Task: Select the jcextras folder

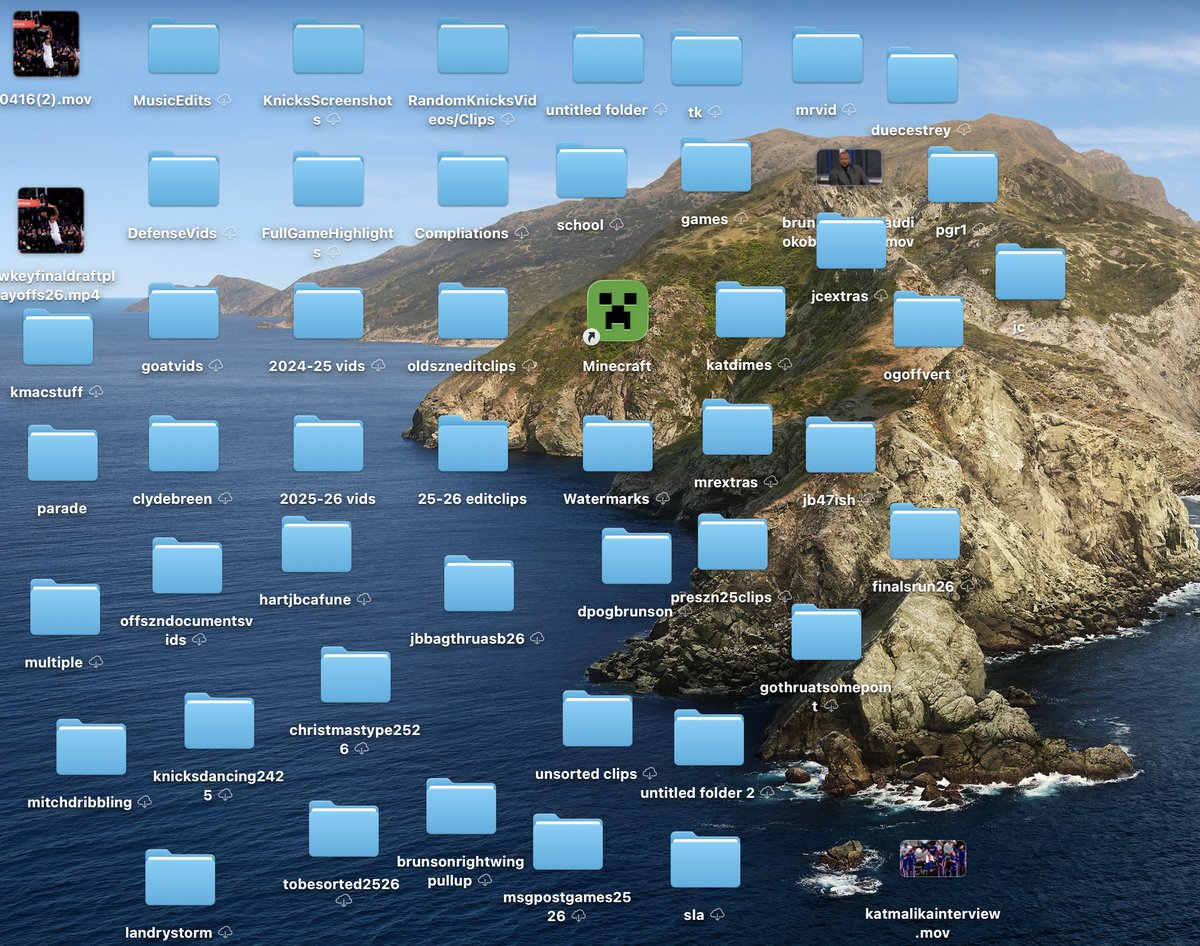Action: (851, 241)
